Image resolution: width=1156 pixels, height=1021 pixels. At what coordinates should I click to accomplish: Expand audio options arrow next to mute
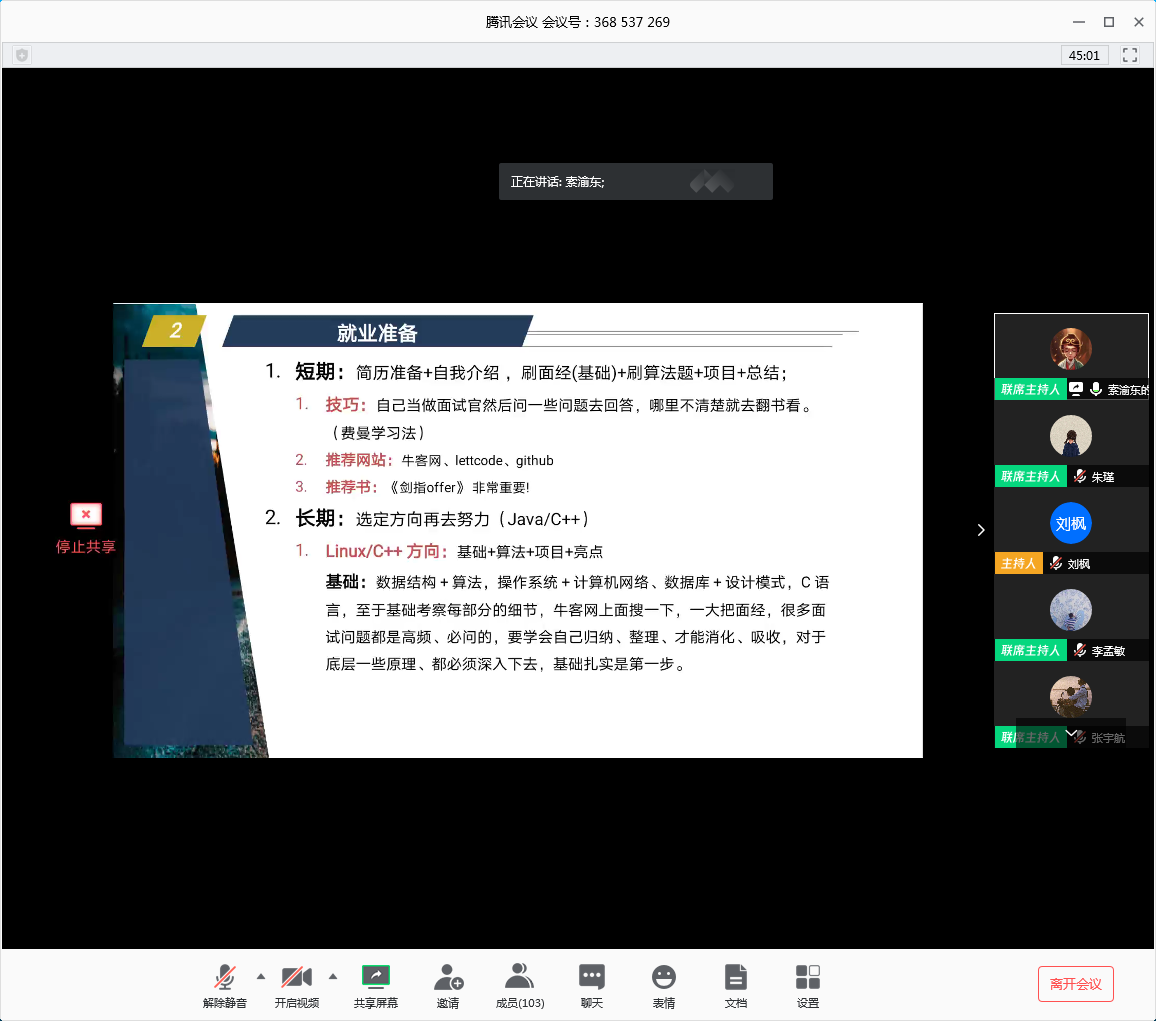261,976
